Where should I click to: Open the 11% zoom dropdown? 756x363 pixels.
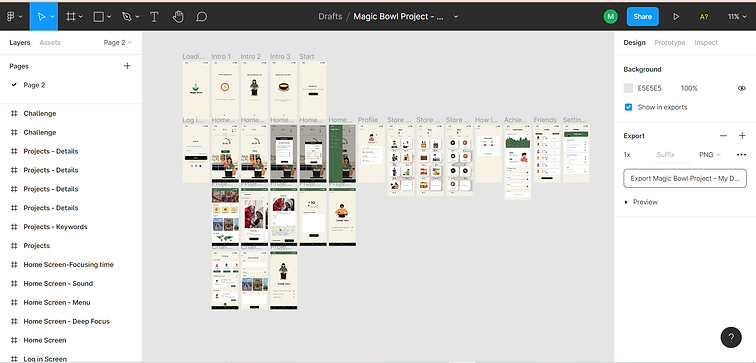coord(736,16)
